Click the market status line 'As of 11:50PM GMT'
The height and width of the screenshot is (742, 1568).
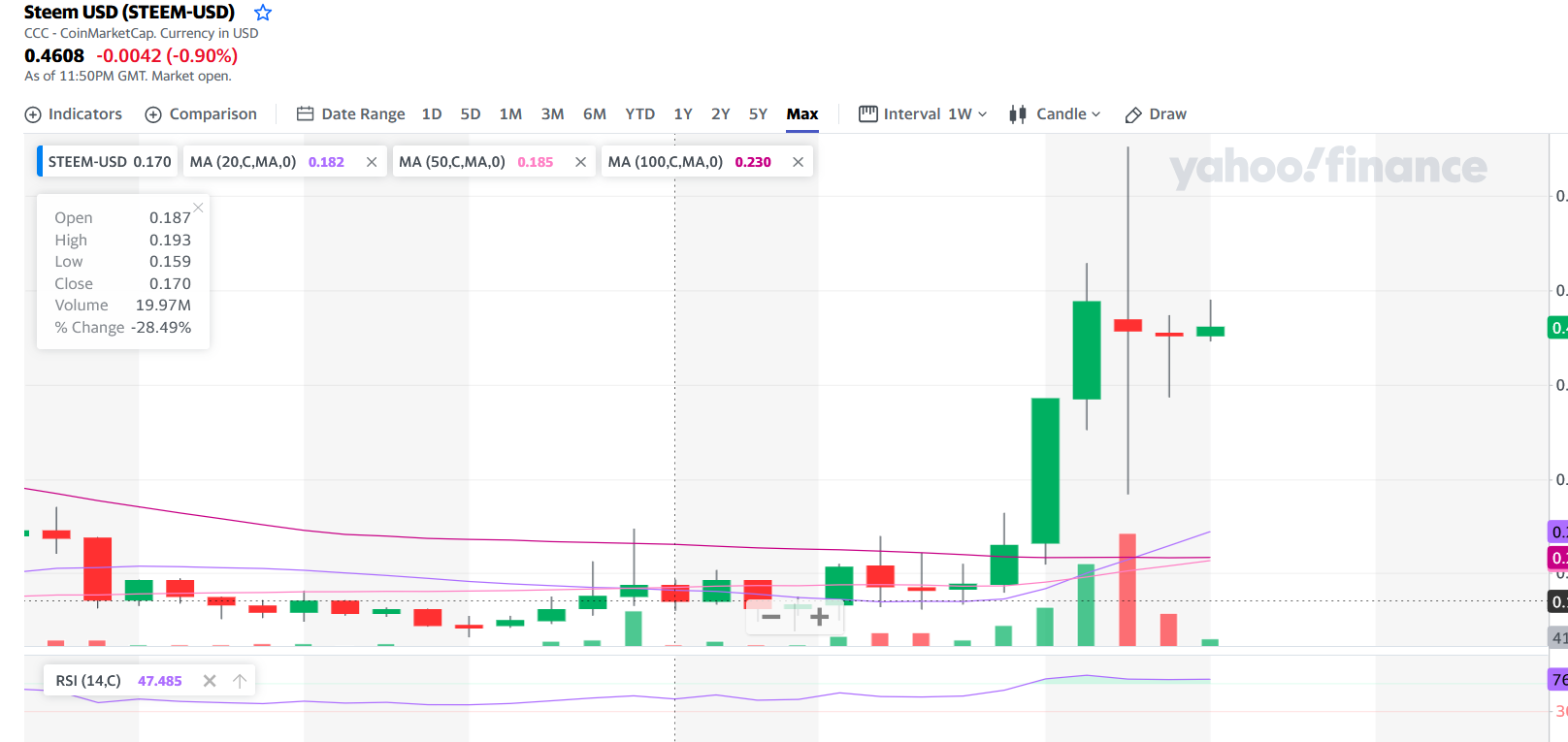128,77
